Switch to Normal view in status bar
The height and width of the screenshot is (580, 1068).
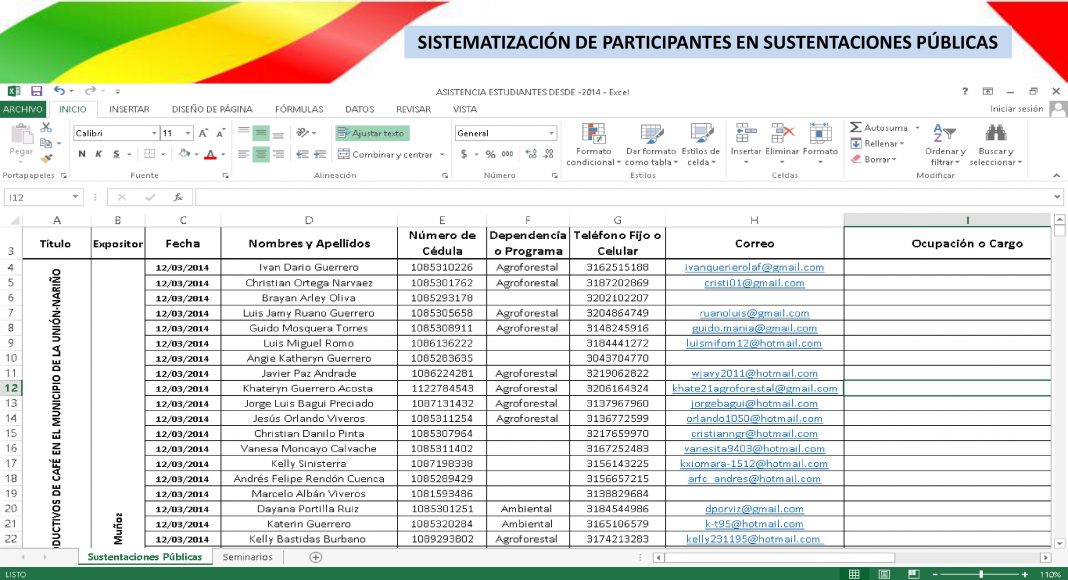pos(854,575)
